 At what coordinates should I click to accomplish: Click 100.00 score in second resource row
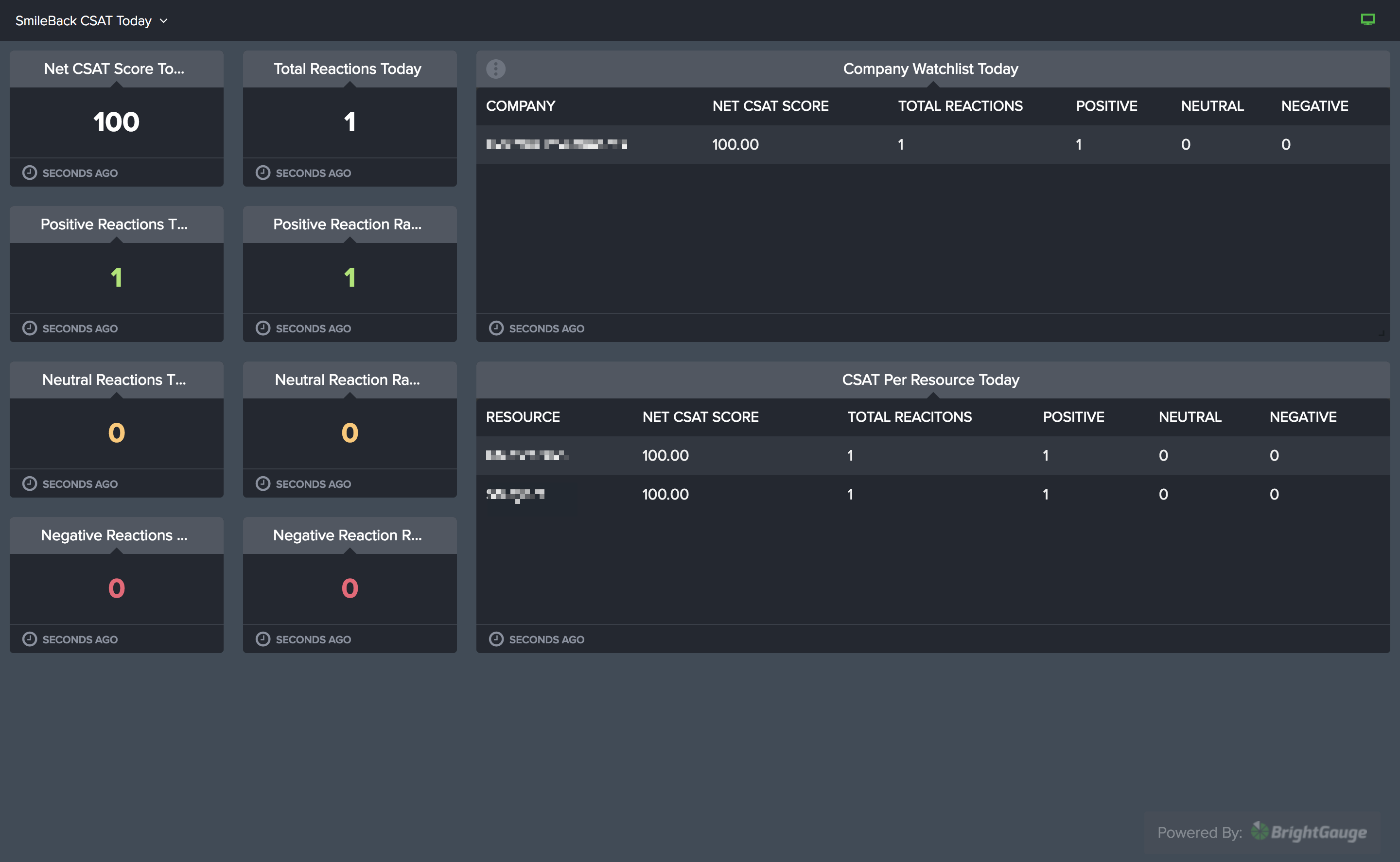click(665, 495)
